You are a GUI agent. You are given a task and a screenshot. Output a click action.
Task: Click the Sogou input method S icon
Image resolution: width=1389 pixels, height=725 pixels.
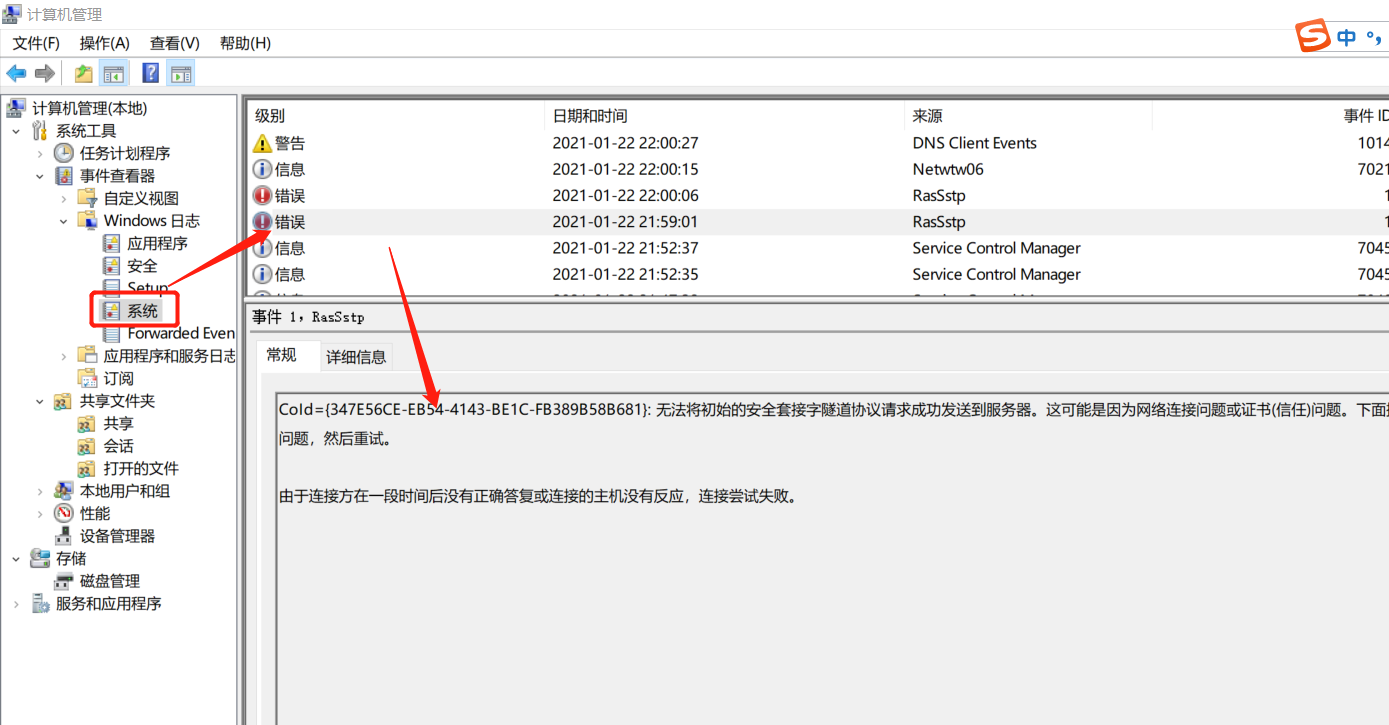coord(1313,37)
